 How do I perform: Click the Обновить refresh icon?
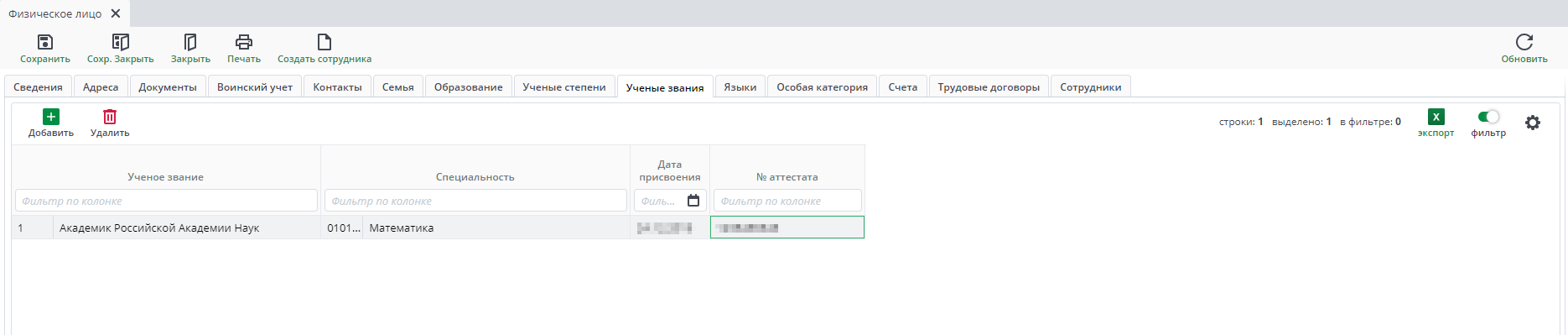(1524, 42)
